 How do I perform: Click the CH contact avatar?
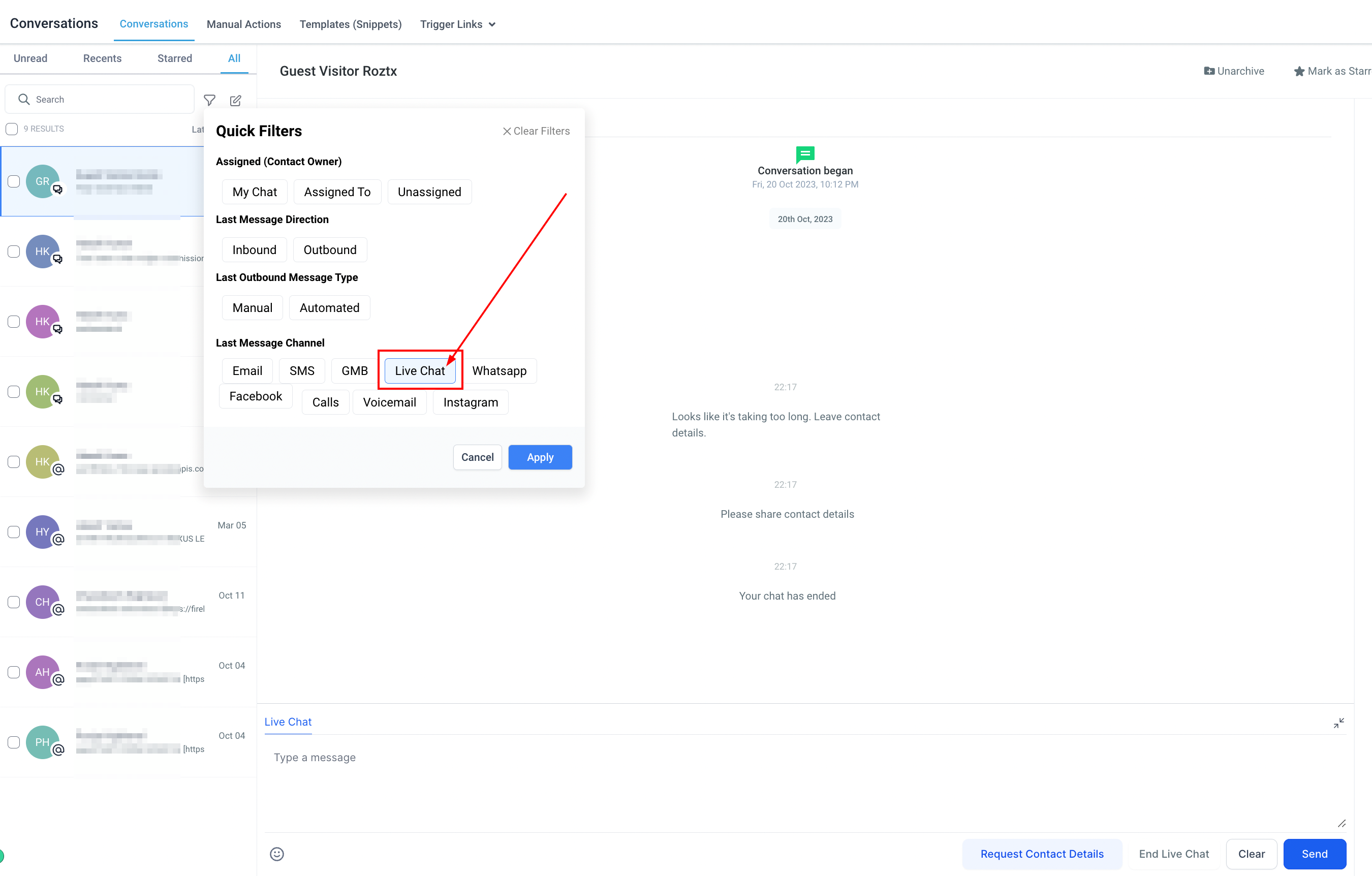tap(43, 602)
